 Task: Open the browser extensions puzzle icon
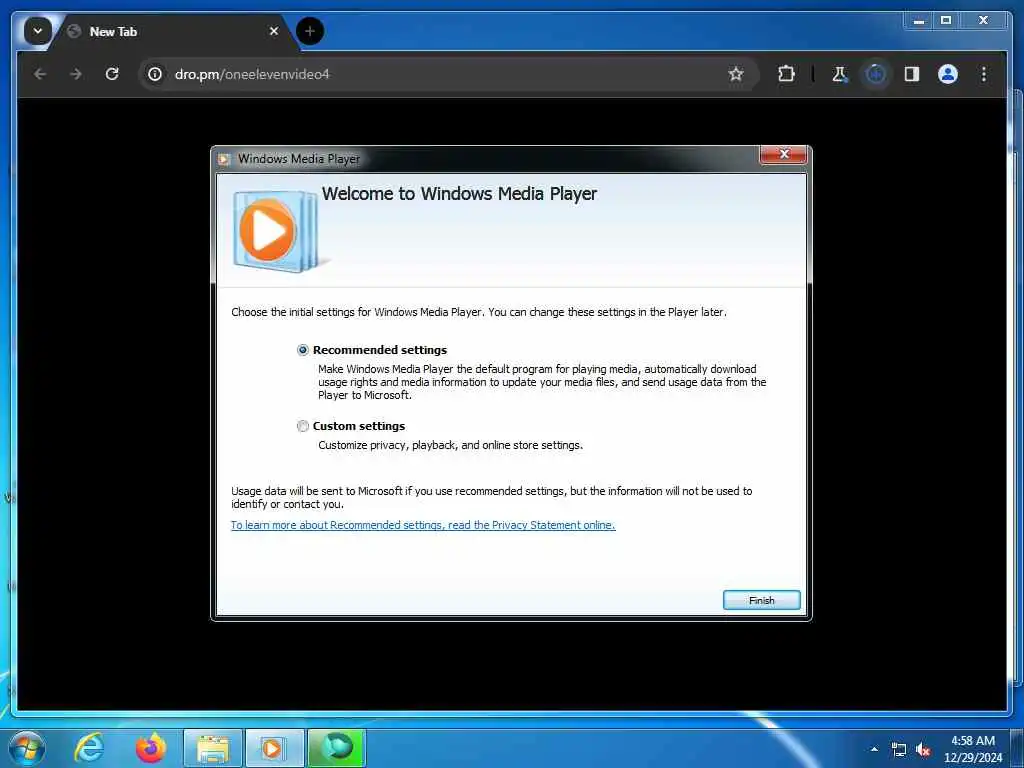pyautogui.click(x=786, y=74)
